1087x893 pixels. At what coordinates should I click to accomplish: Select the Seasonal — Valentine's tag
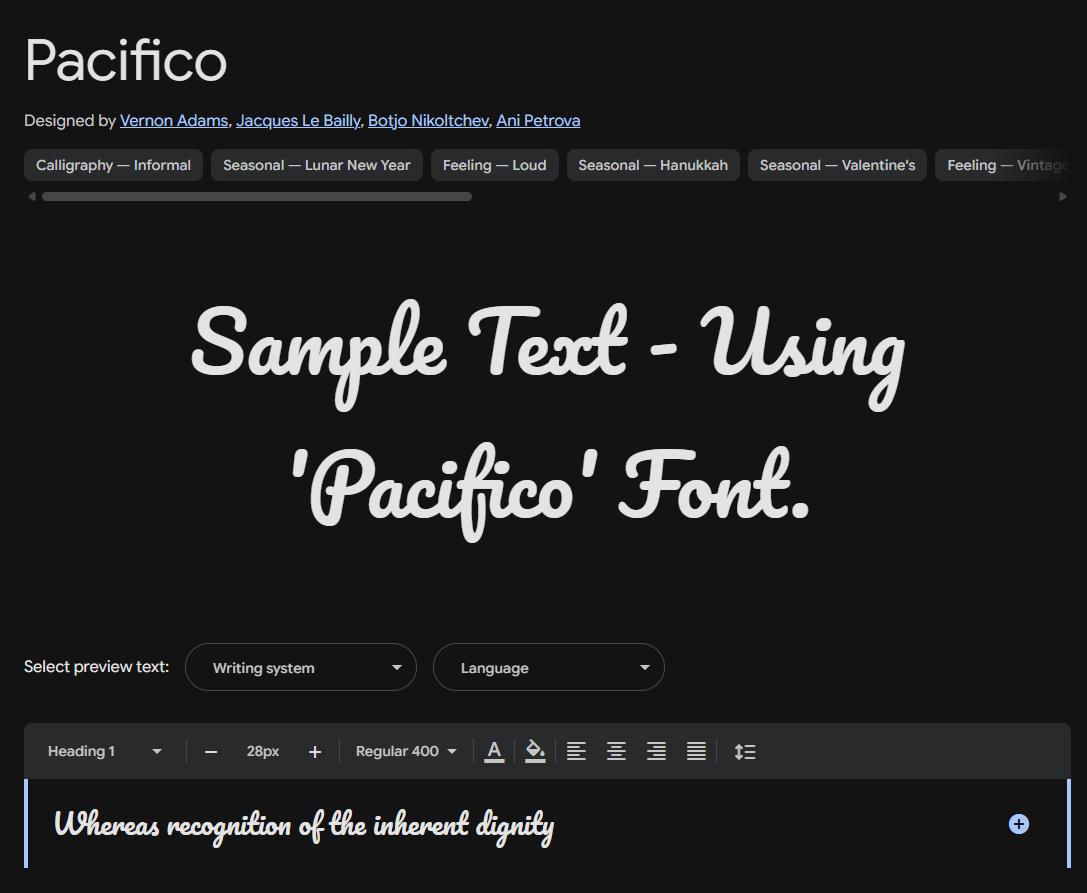pos(837,165)
